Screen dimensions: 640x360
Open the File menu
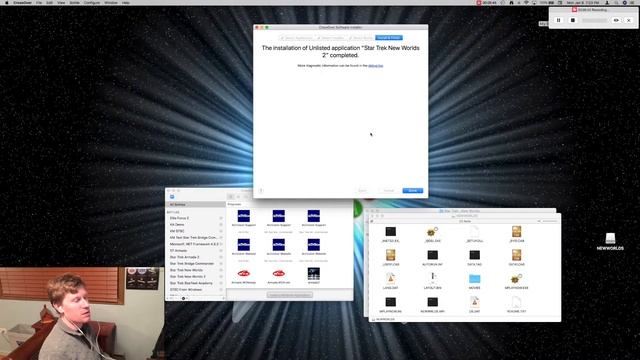coord(39,2)
